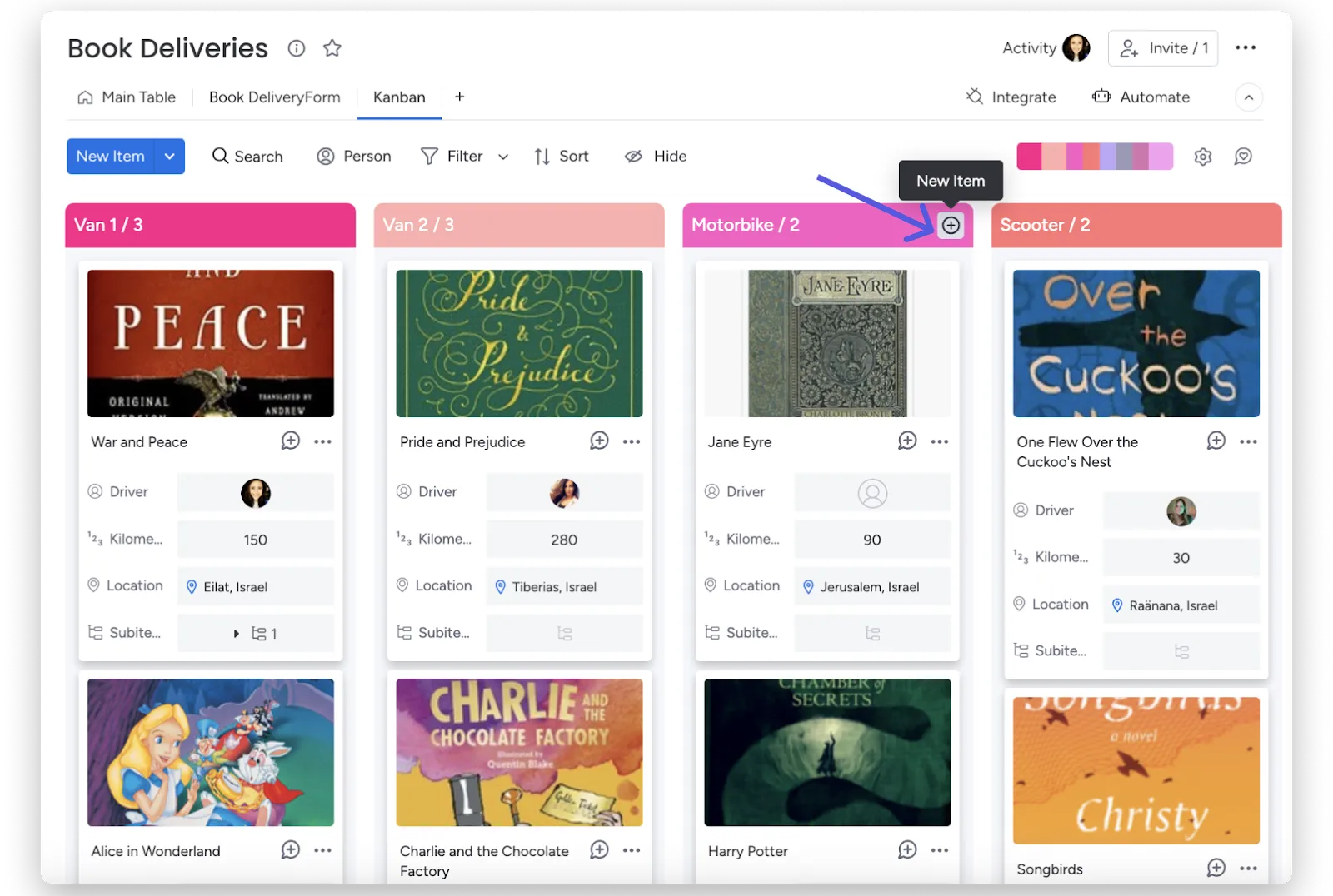This screenshot has height=896, width=1333.
Task: Open board options three-dot menu
Action: [1246, 48]
